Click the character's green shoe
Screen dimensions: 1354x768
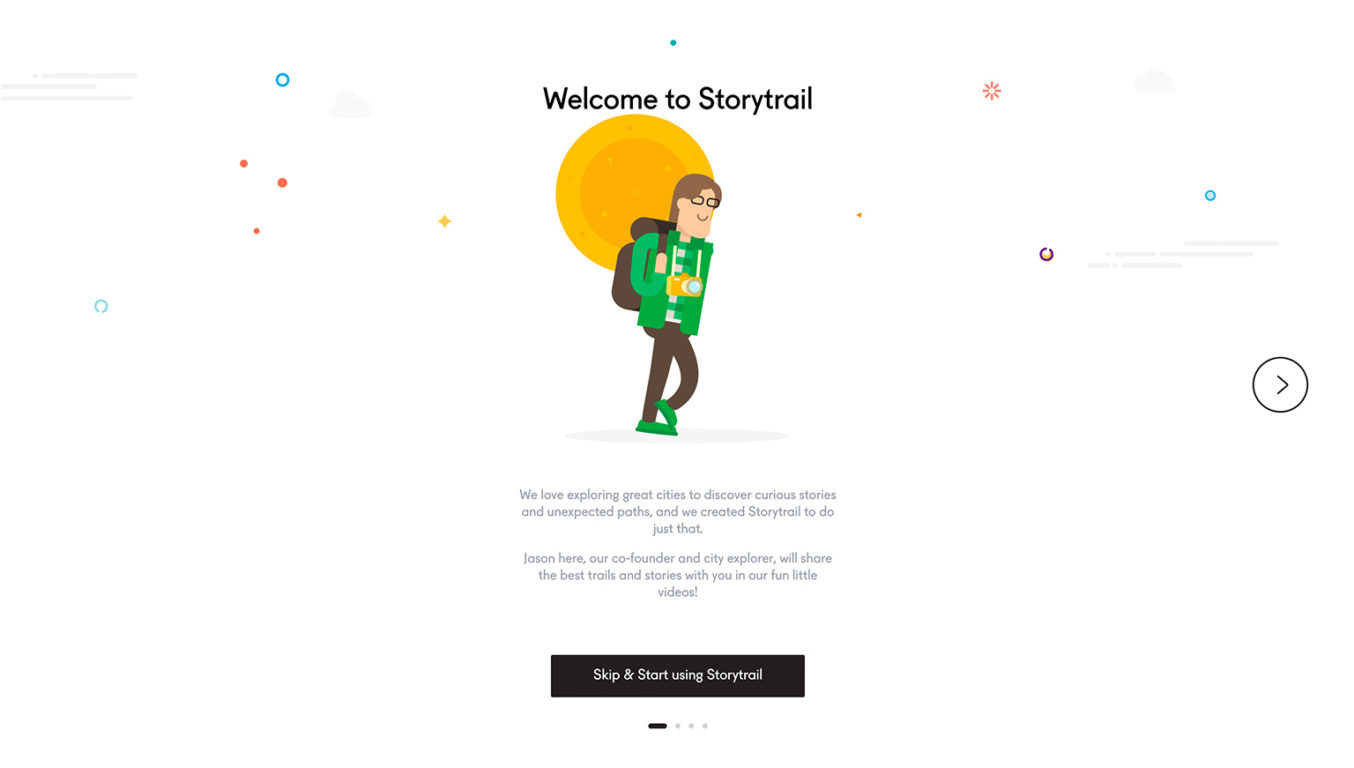point(658,419)
